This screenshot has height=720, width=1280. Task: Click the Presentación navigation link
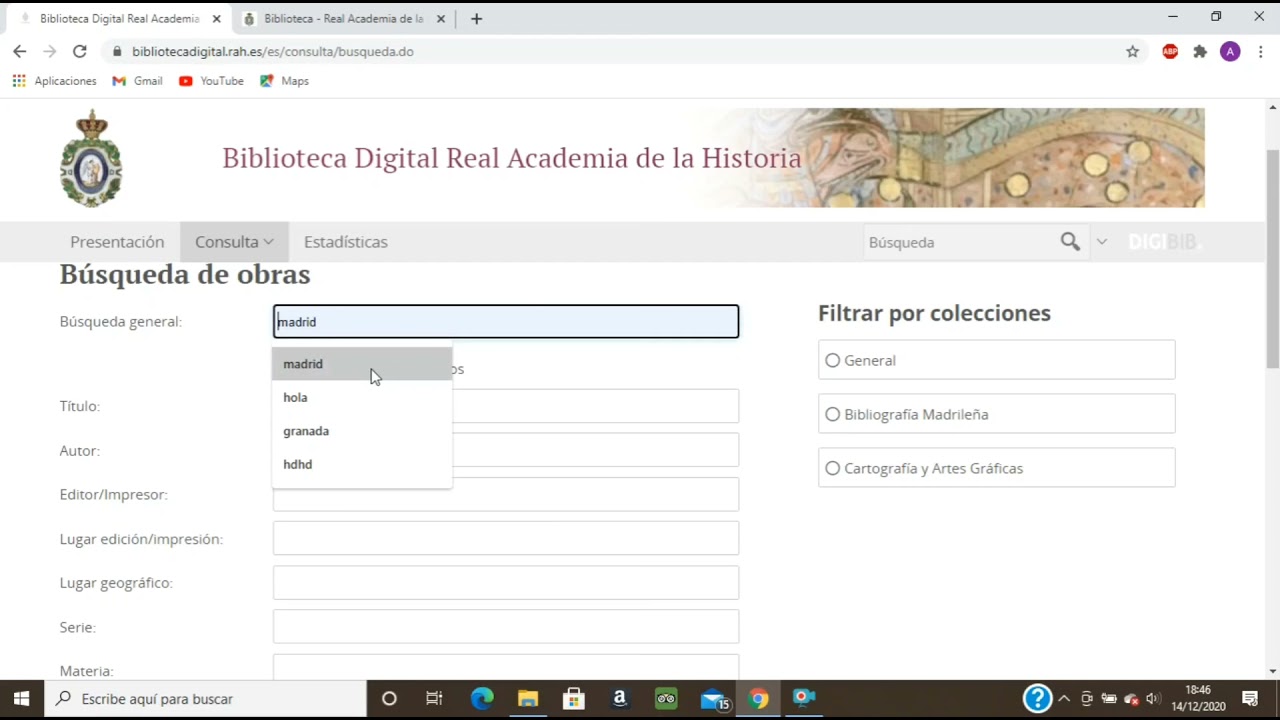117,242
